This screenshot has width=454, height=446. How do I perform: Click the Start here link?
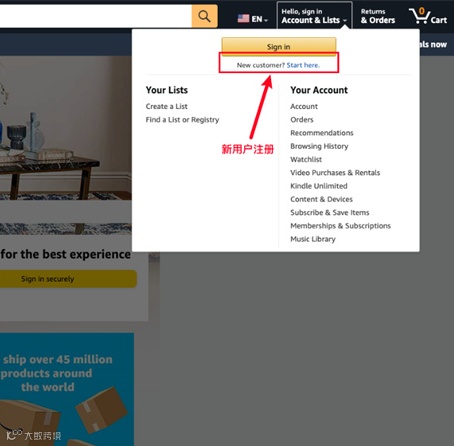pyautogui.click(x=303, y=65)
